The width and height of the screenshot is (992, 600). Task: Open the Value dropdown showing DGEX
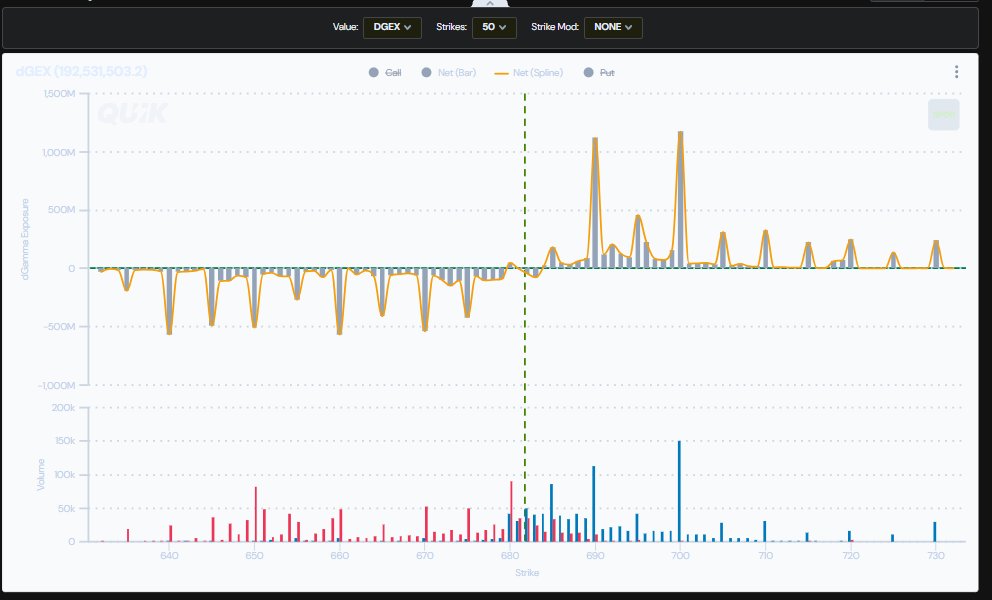click(x=392, y=27)
